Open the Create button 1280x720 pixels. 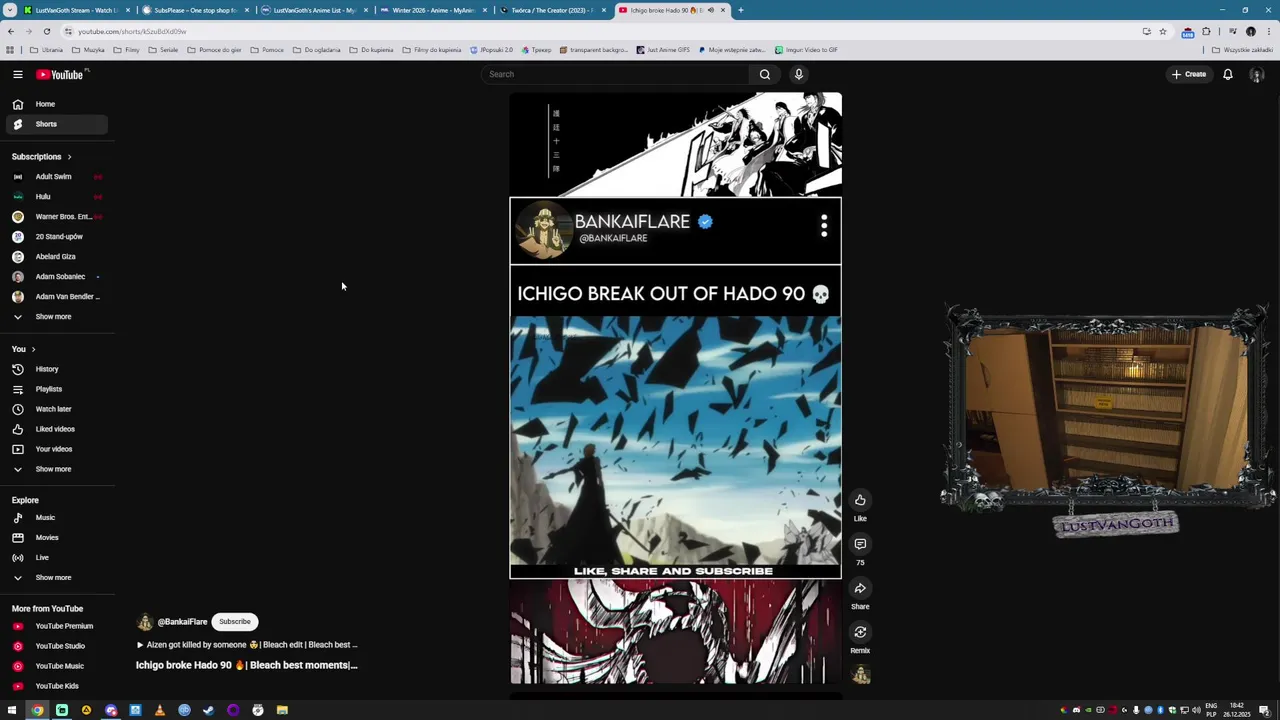click(x=1189, y=74)
